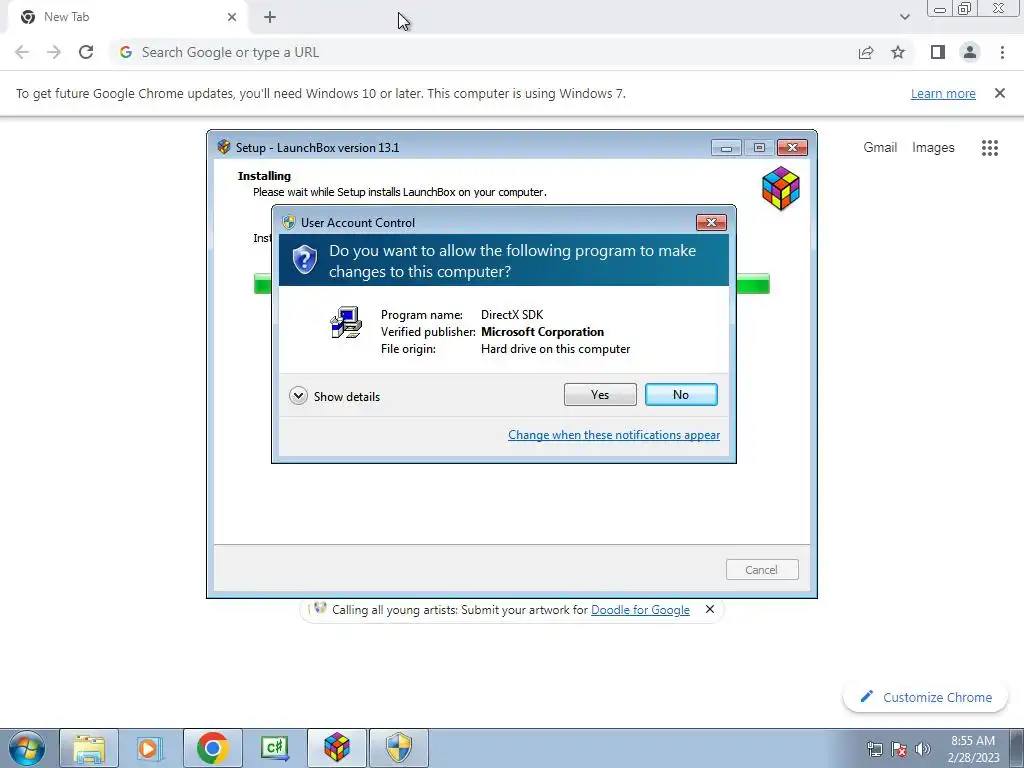Open the Learn more link in Chrome infobar
1024x768 pixels.
coord(943,93)
